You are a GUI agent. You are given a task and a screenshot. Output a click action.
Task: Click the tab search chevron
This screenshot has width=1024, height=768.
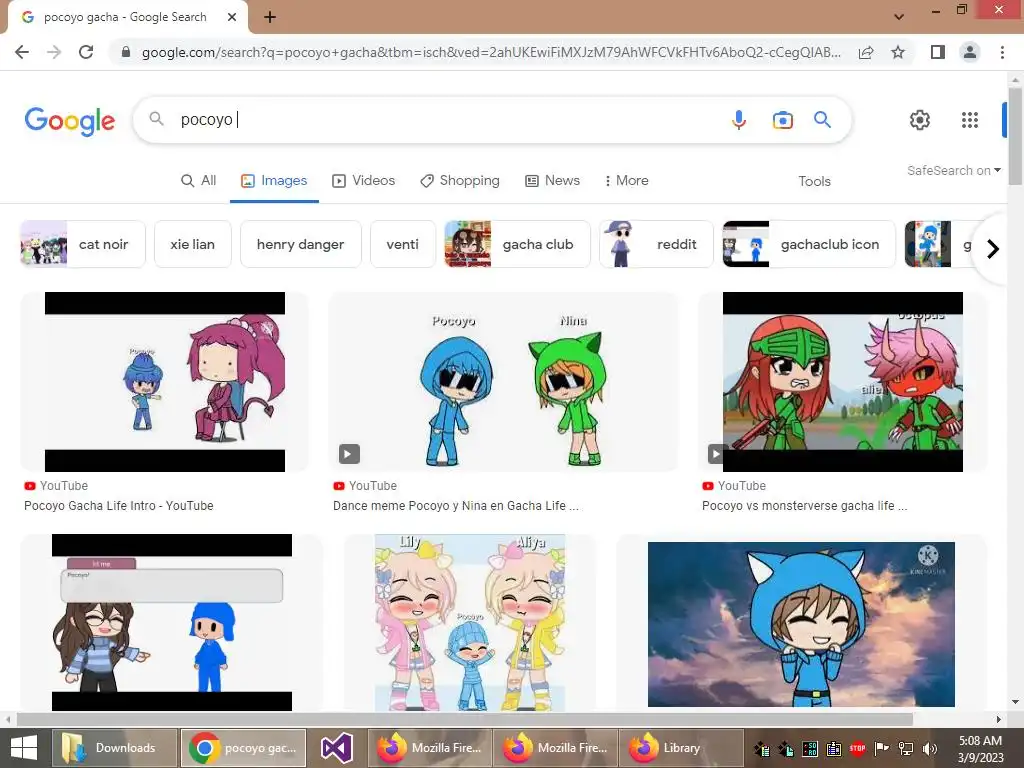(x=899, y=17)
